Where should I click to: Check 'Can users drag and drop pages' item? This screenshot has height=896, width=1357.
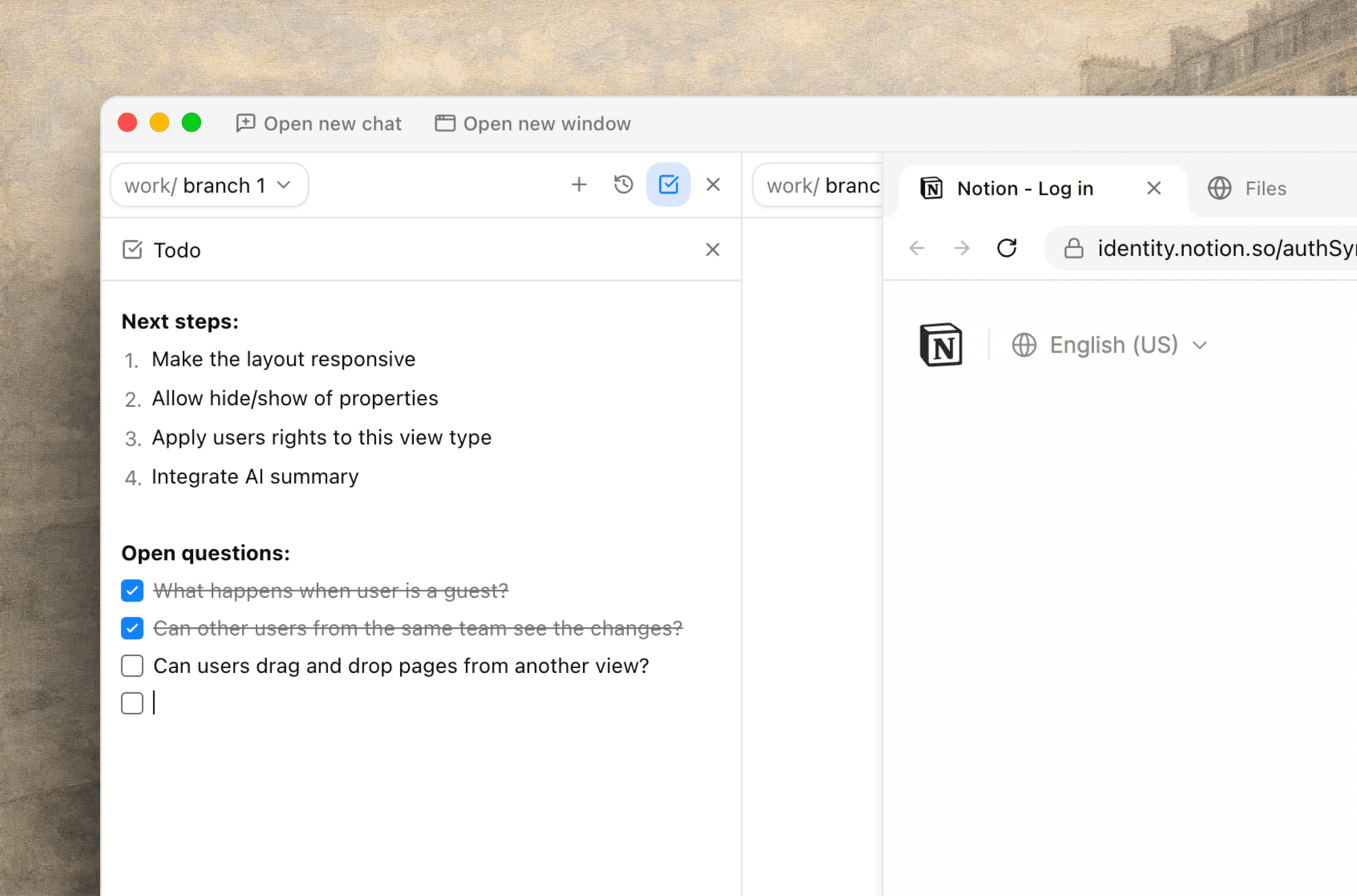[x=132, y=666]
